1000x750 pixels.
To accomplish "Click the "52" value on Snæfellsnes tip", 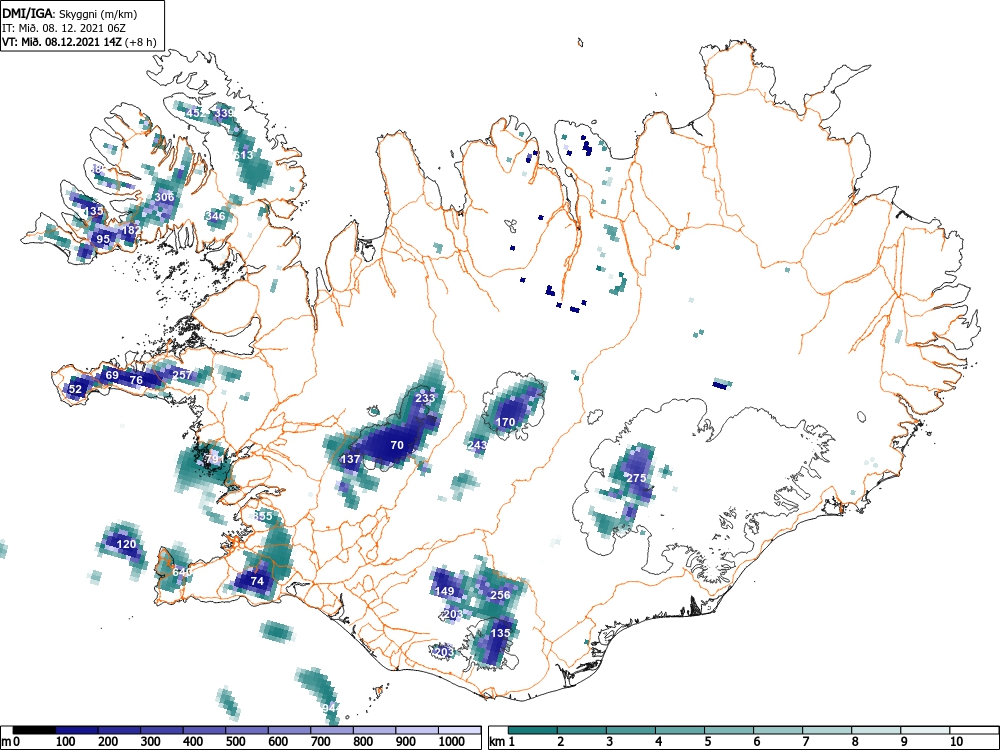I will [x=75, y=389].
